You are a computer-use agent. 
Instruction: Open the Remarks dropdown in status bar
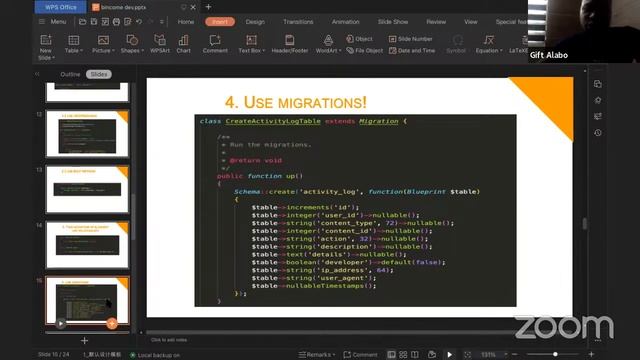click(317, 355)
